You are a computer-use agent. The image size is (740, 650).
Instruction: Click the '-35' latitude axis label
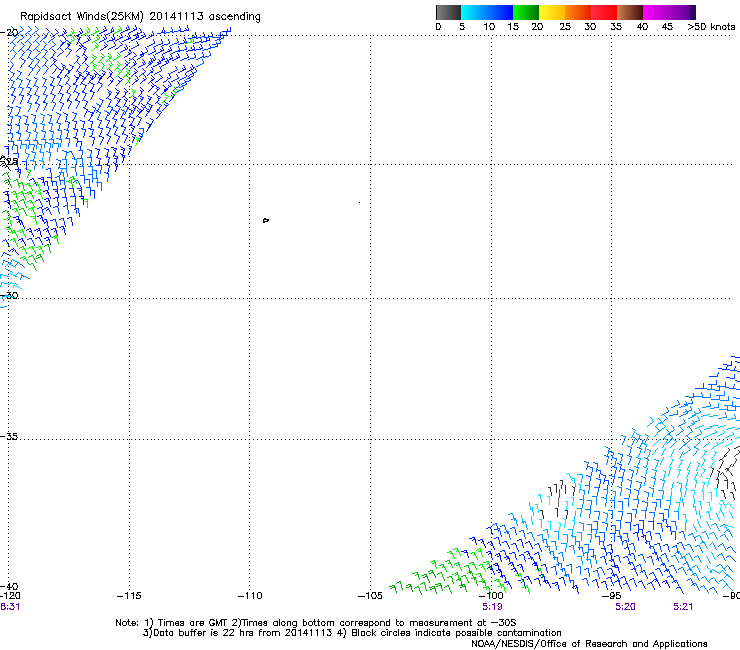pos(9,437)
